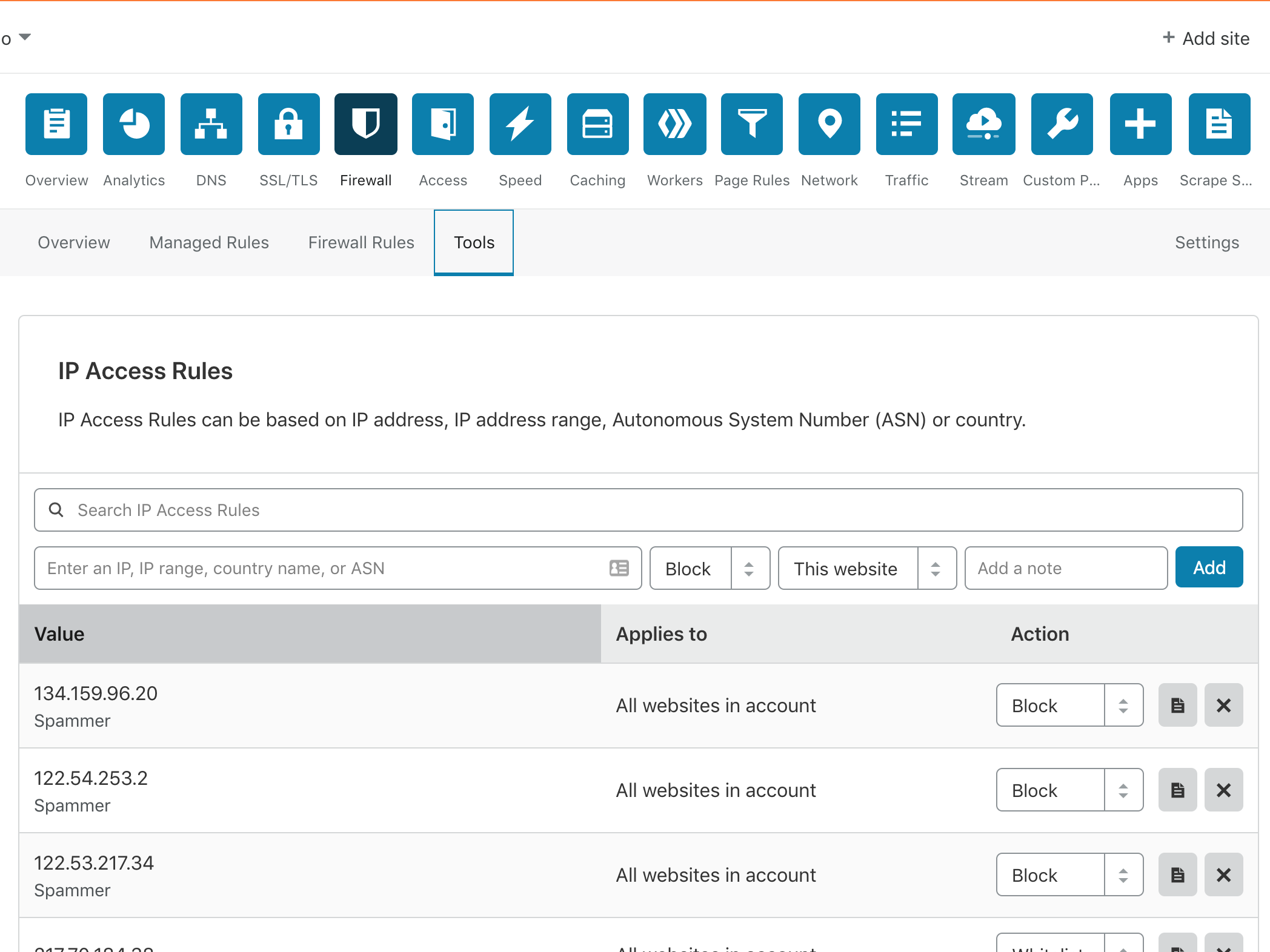Delete the 122.54.253.2 rule

(x=1223, y=790)
